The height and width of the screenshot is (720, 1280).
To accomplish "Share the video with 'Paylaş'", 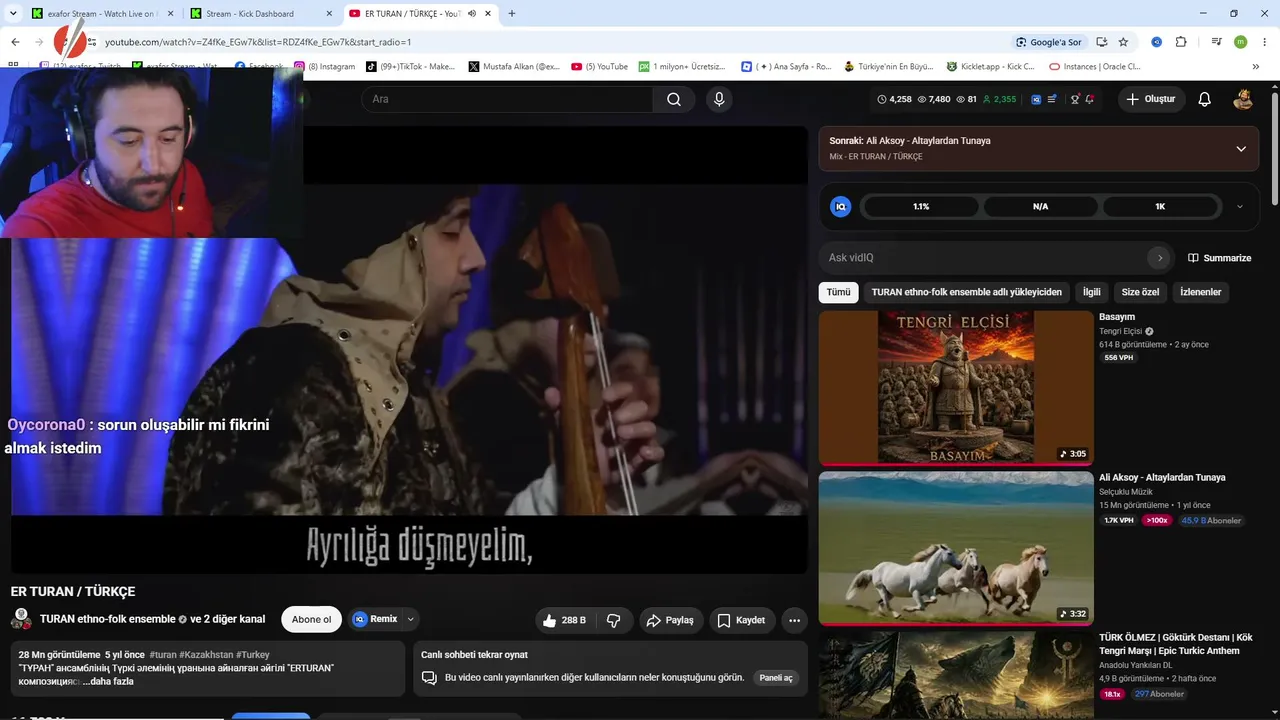I will (671, 620).
